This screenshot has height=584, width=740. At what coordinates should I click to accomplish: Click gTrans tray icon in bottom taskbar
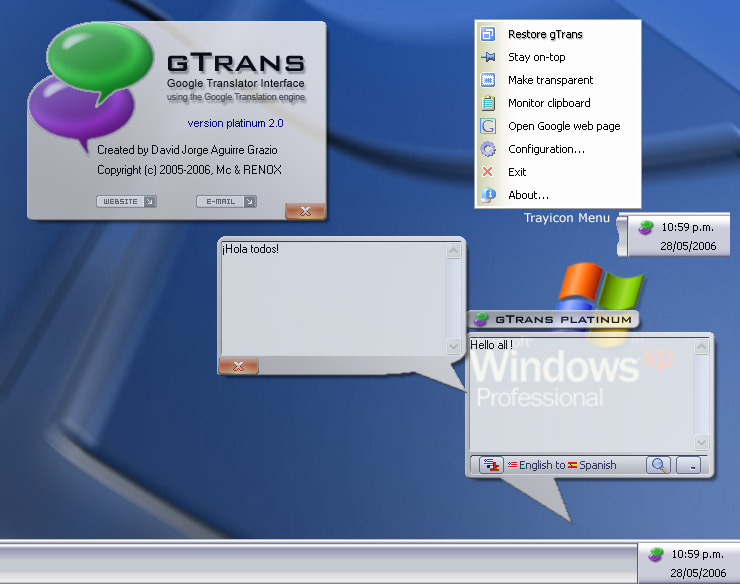[656, 554]
